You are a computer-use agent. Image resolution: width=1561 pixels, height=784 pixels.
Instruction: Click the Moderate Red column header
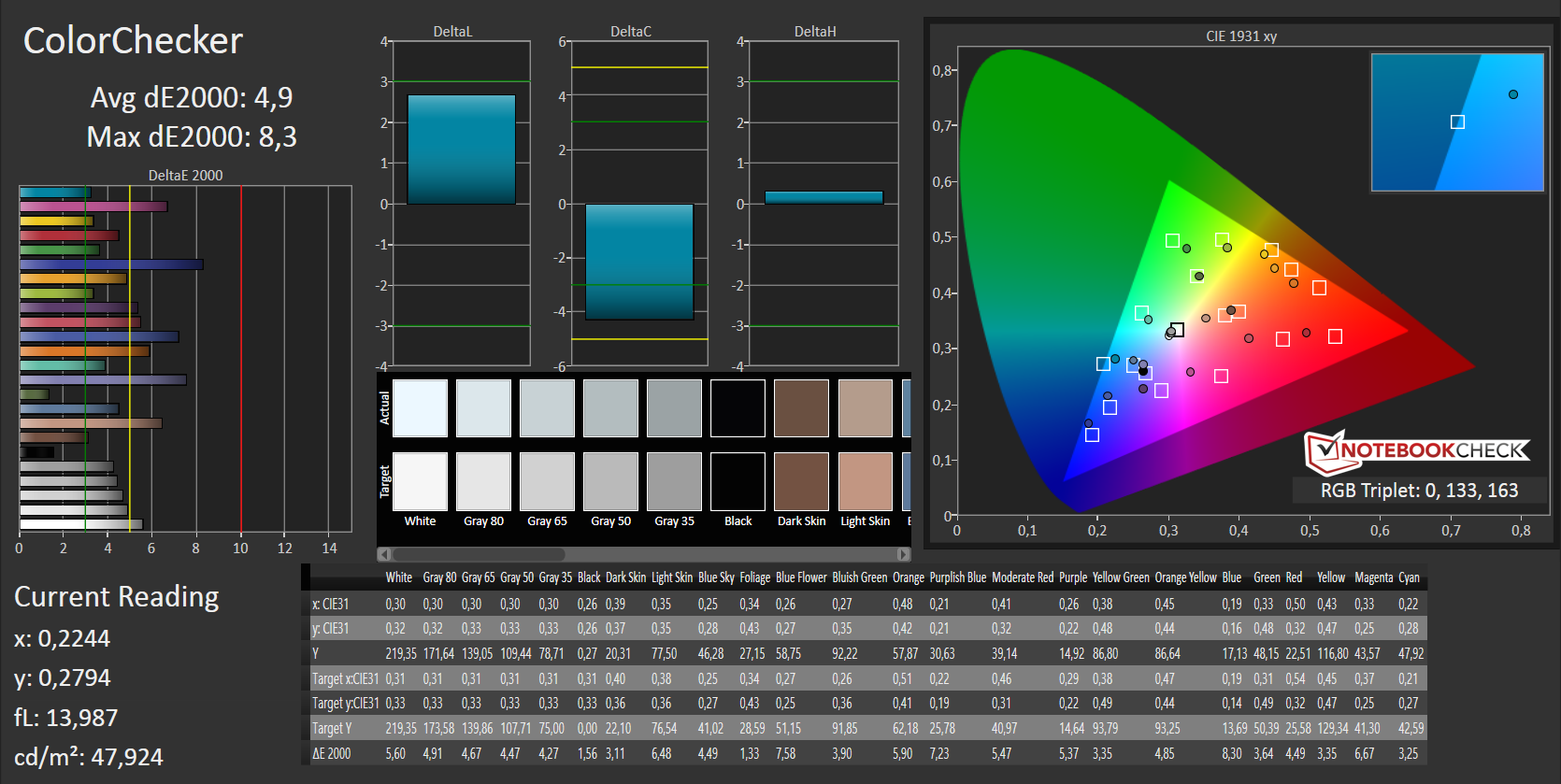pyautogui.click(x=1023, y=577)
